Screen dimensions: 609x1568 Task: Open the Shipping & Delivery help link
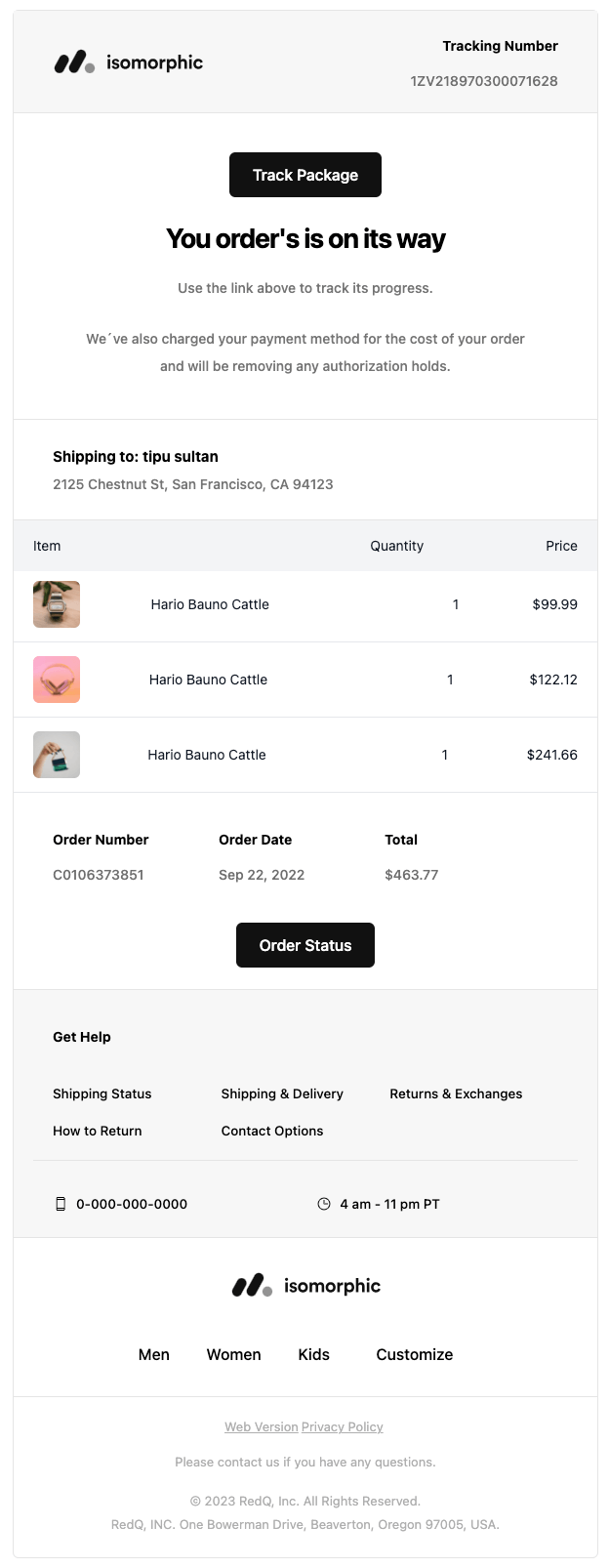click(x=282, y=1093)
